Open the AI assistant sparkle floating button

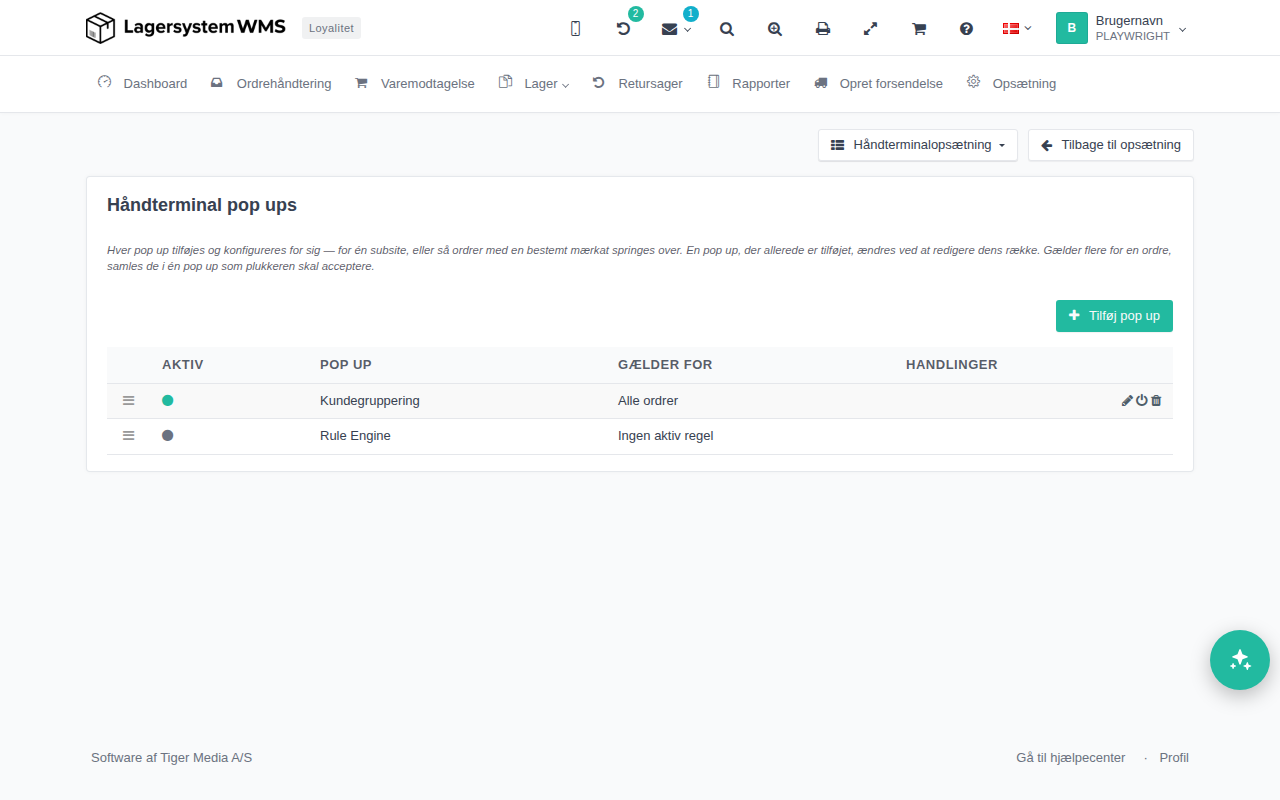pyautogui.click(x=1240, y=660)
